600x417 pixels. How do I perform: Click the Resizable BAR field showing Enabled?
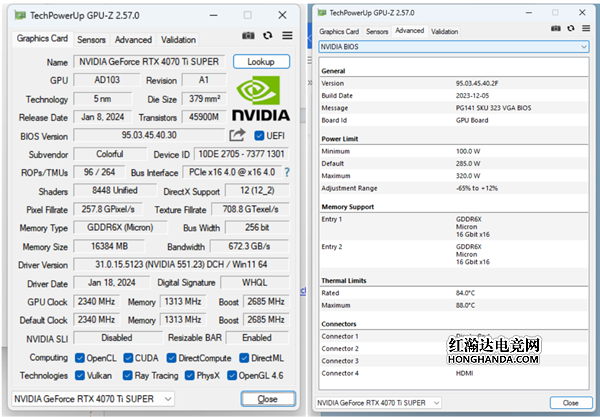(257, 338)
